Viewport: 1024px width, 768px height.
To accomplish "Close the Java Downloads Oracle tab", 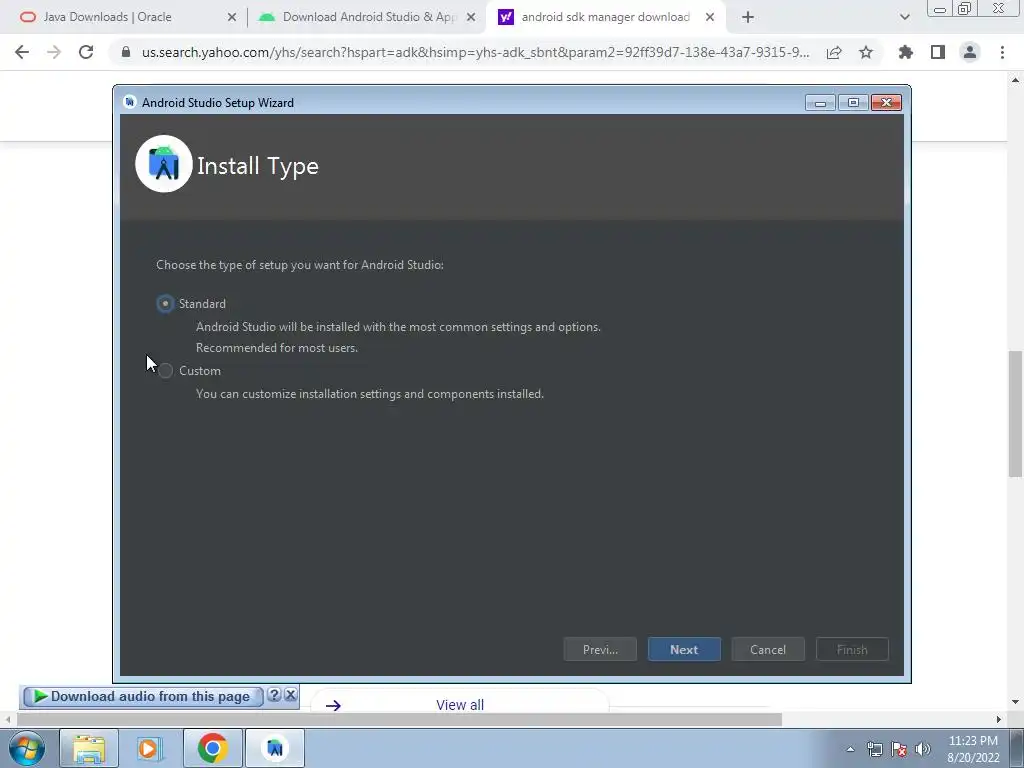I will (x=232, y=18).
